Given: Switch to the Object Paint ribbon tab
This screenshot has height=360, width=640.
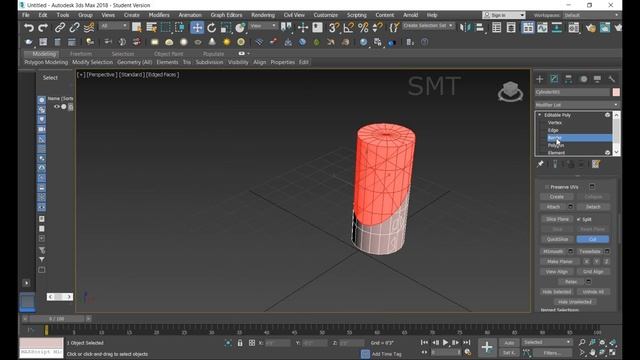Looking at the screenshot, I should (168, 54).
